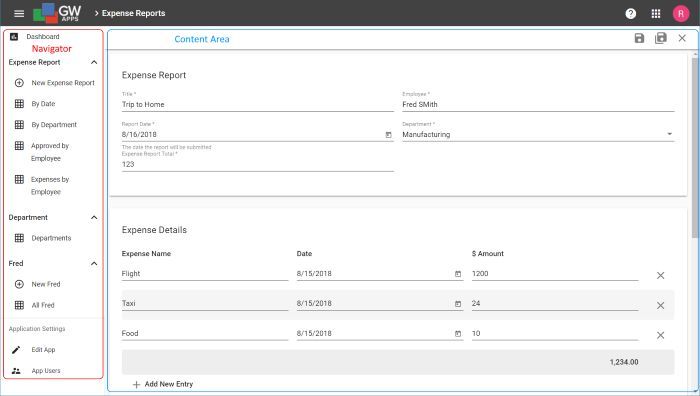The image size is (700, 396).
Task: Click the GW Apps logo
Action: (x=57, y=13)
